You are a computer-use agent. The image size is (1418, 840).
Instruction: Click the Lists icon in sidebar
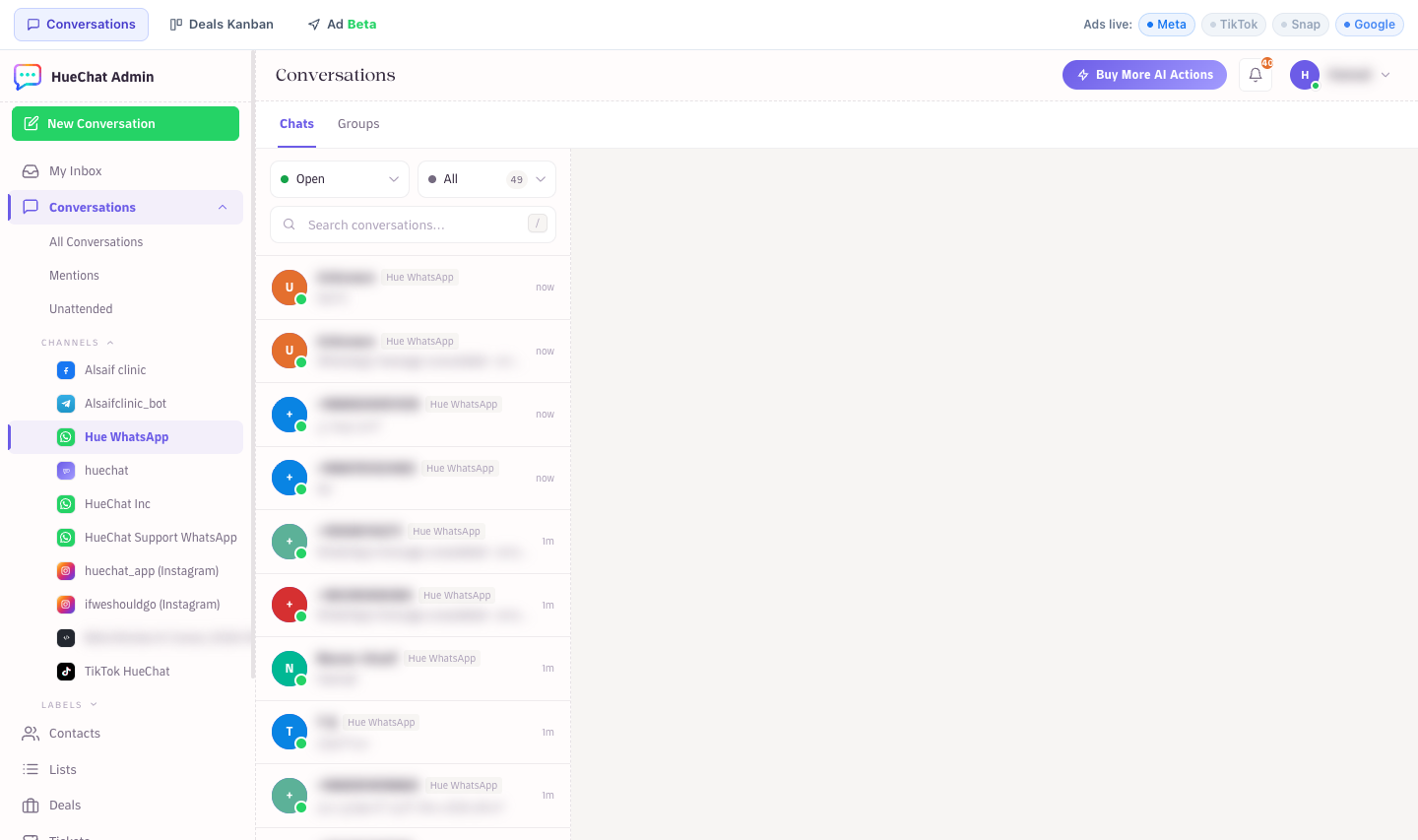31,770
